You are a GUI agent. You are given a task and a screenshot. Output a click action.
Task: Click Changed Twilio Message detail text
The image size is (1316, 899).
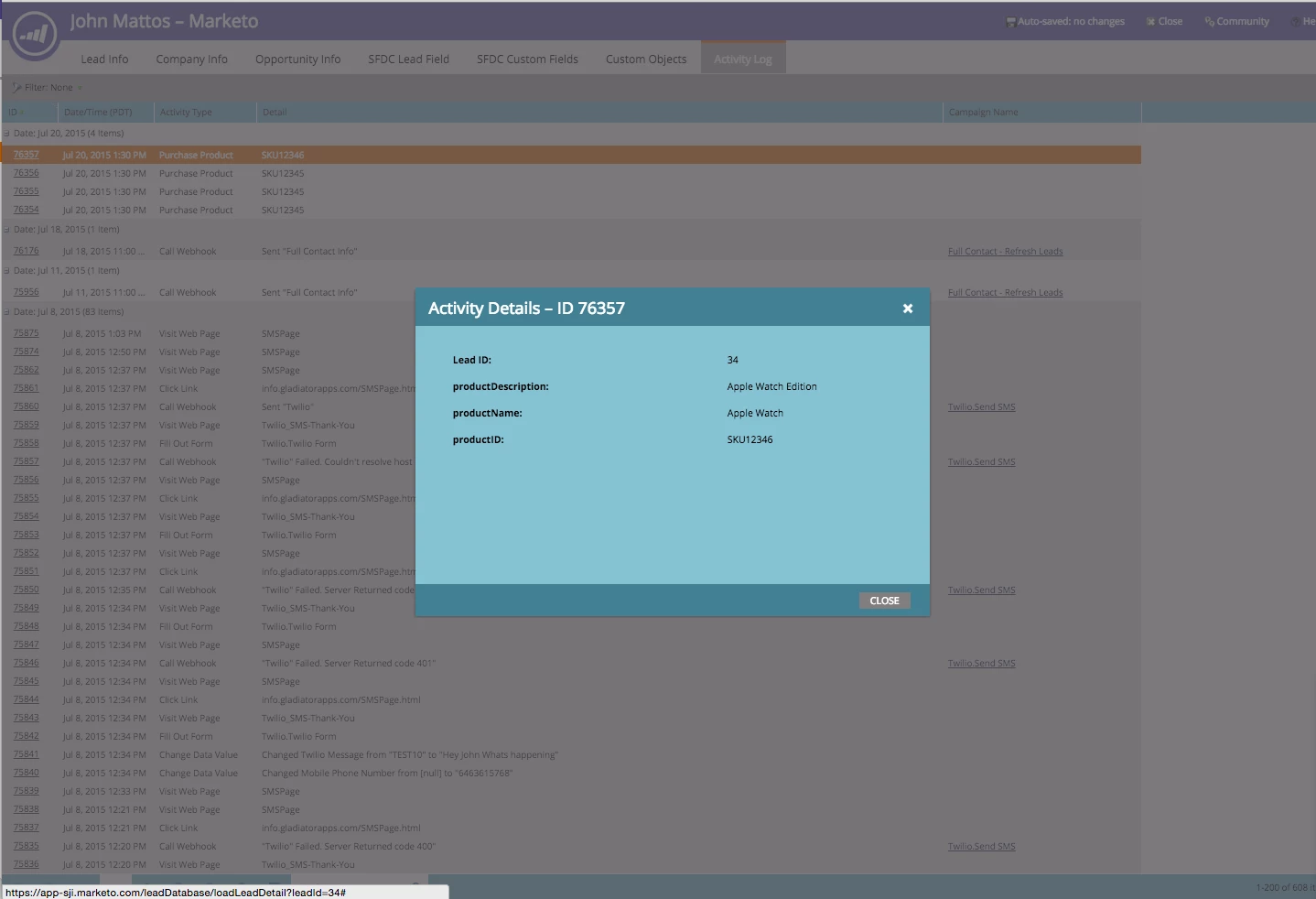409,754
